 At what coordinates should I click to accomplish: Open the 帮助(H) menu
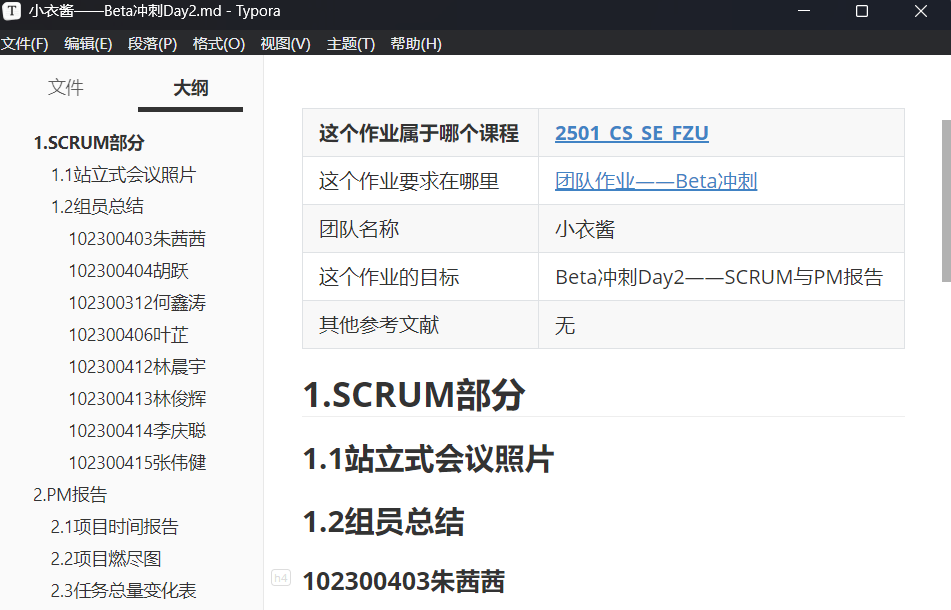point(415,44)
